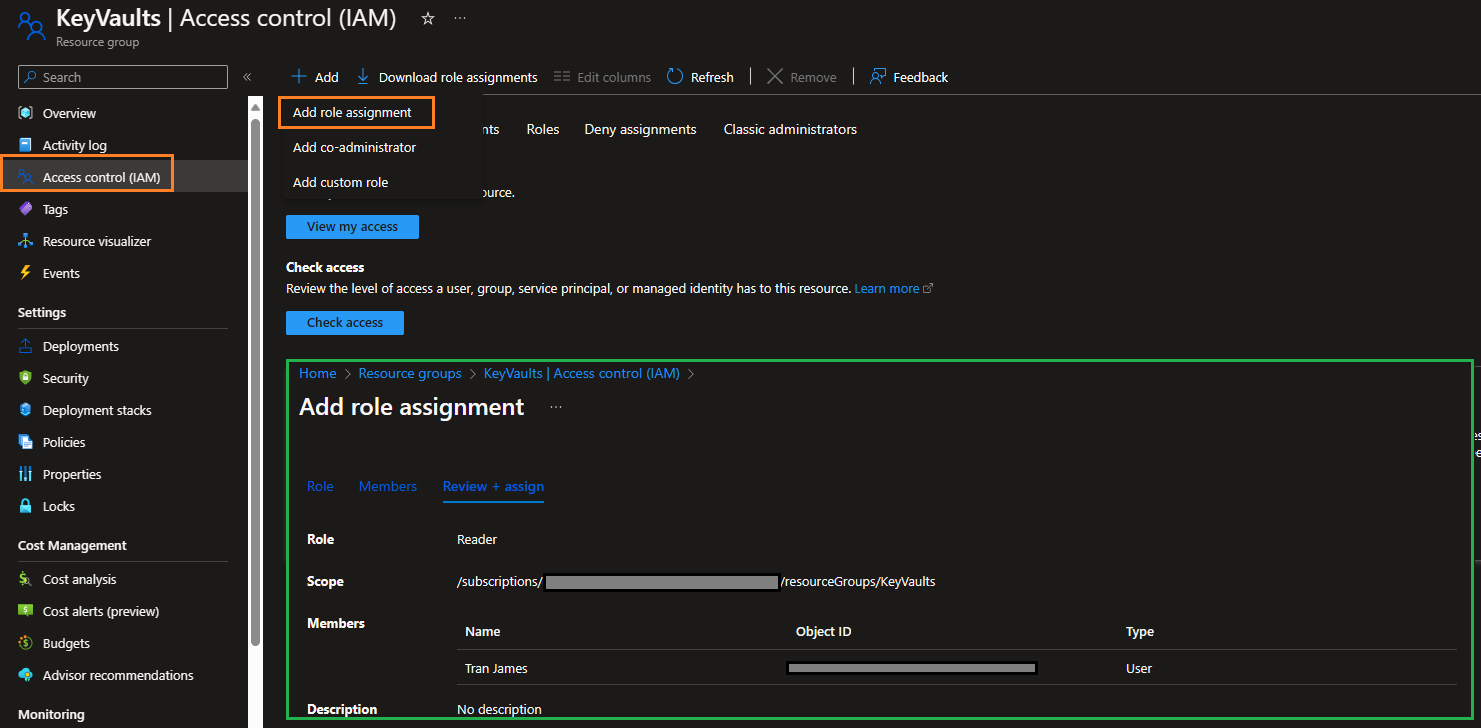Screen dimensions: 1481x728
Task: Open the Add menu with the plus icon
Action: click(x=299, y=77)
